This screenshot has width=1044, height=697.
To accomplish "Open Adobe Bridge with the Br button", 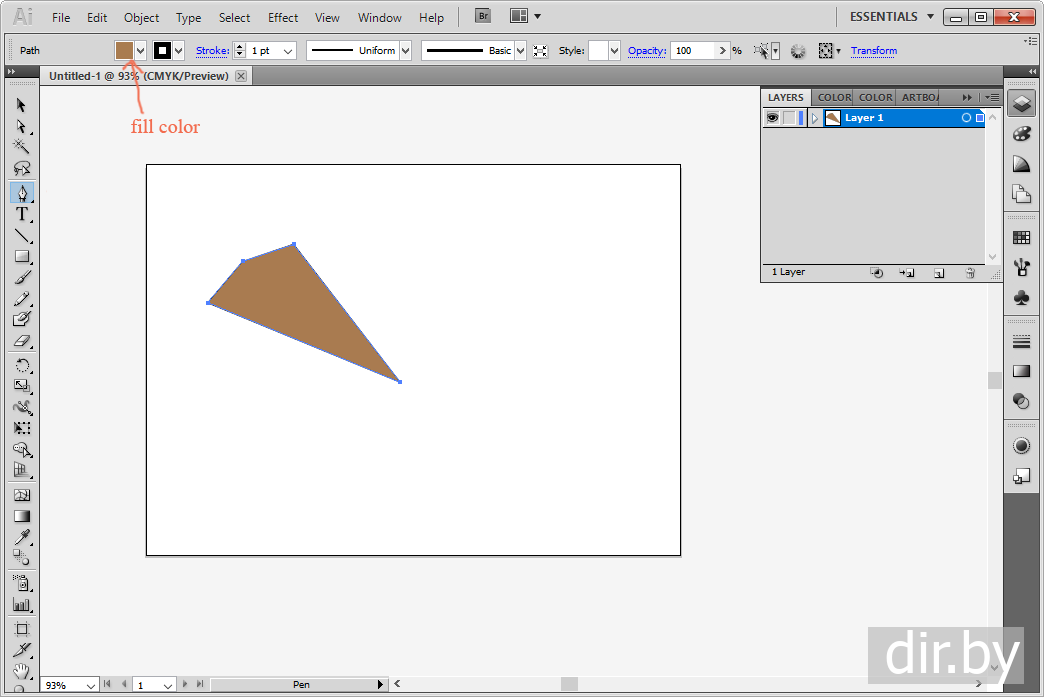I will (x=483, y=17).
